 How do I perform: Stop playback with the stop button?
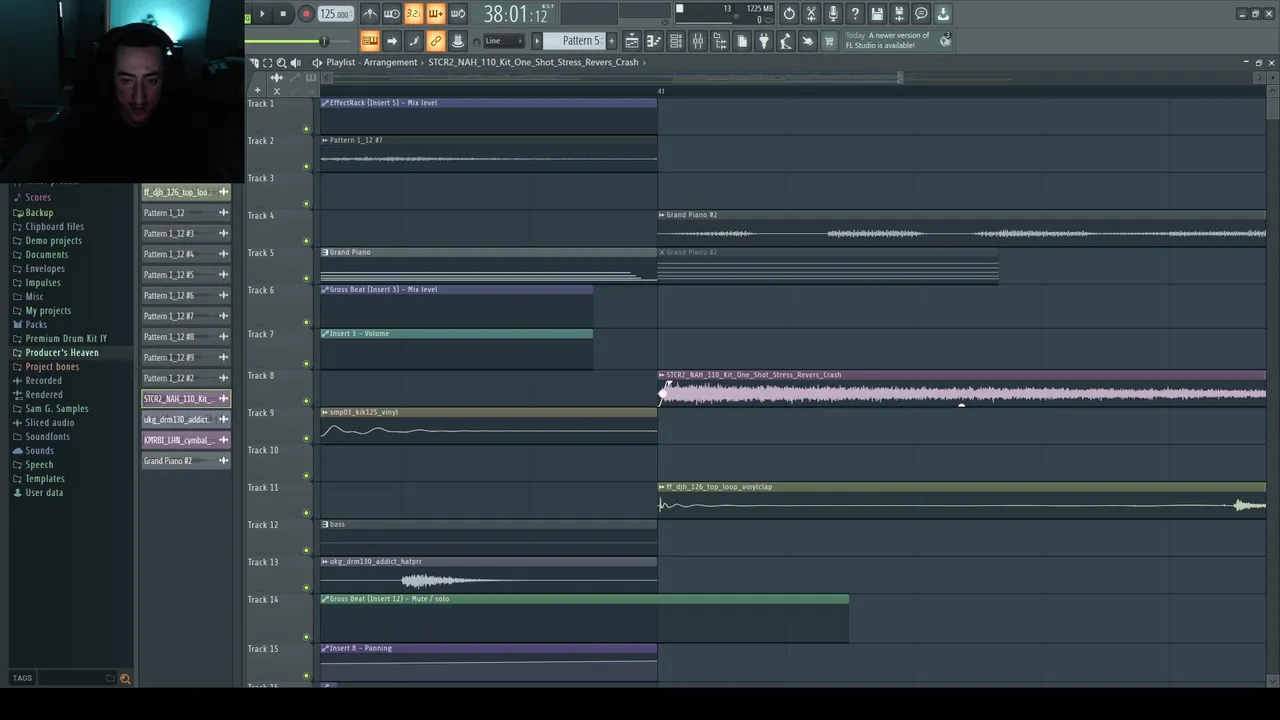[283, 14]
